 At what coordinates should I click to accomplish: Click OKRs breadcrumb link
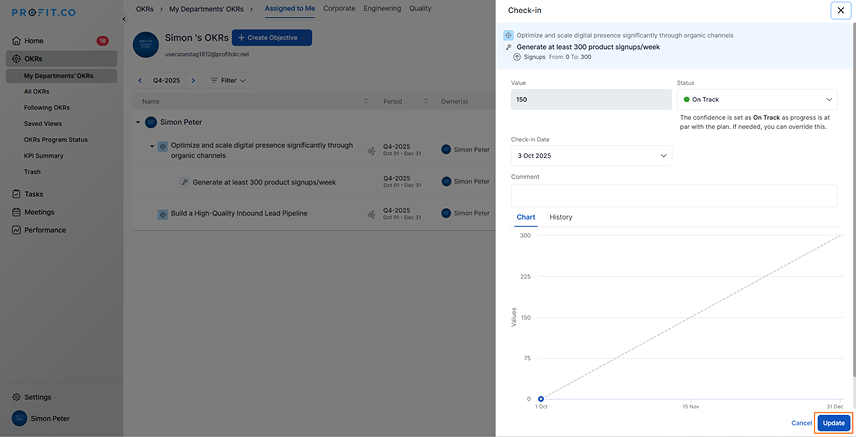pos(145,9)
